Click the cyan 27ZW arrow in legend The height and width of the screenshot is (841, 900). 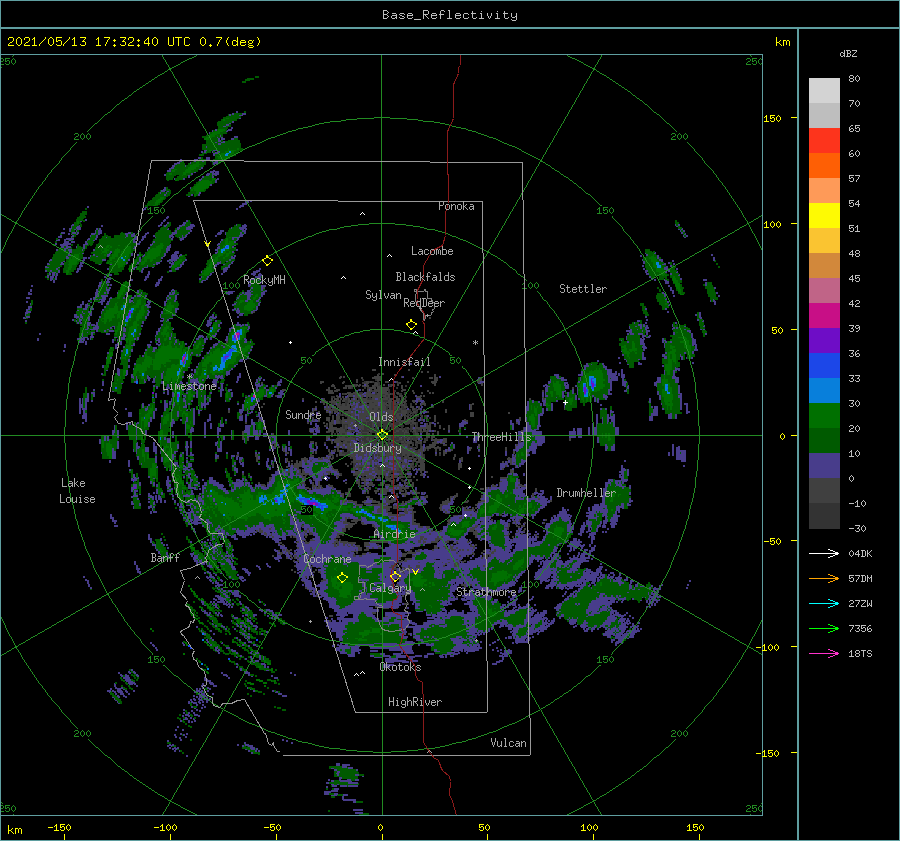[x=824, y=603]
